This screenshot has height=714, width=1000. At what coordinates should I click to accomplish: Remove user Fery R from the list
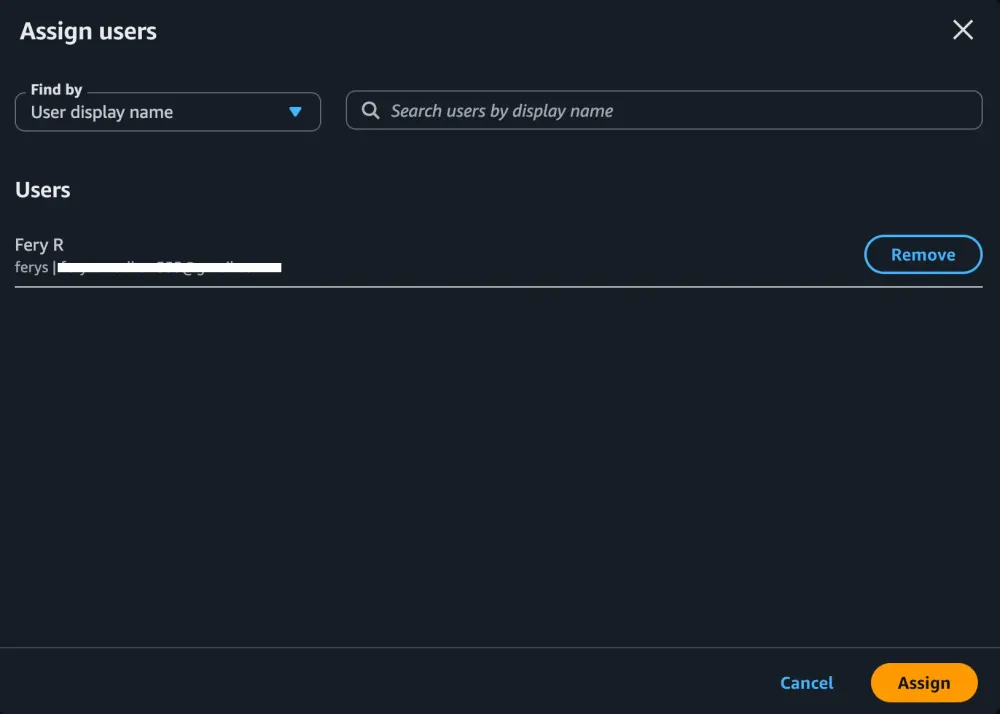click(922, 254)
